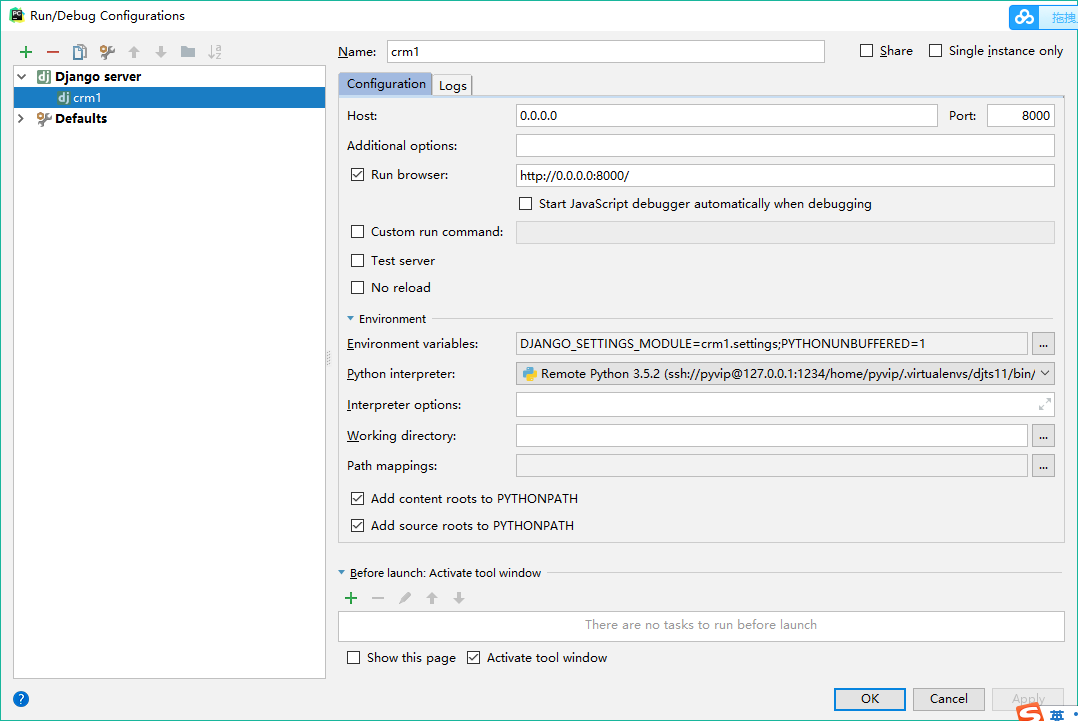Move before launch task up
Viewport: 1078px width, 721px height.
point(432,598)
